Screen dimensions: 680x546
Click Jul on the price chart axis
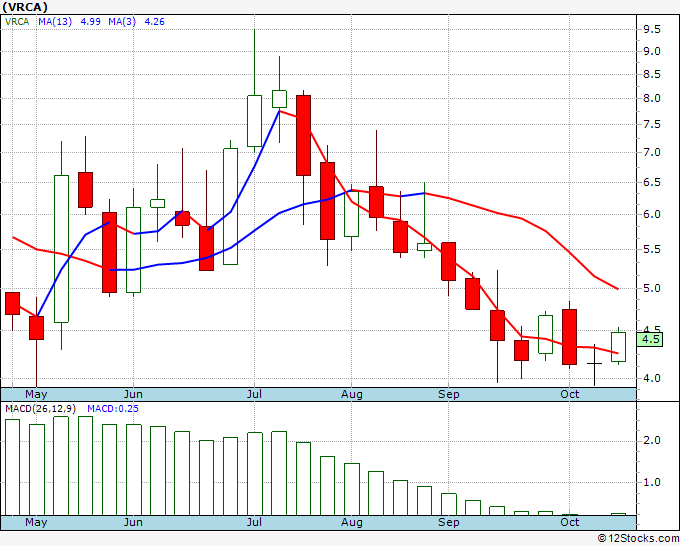[x=254, y=394]
